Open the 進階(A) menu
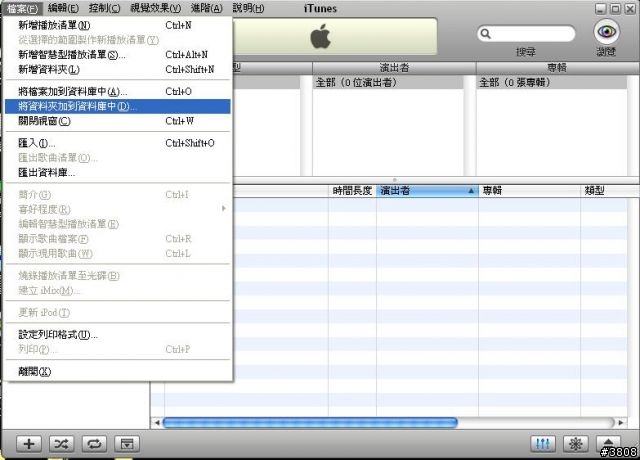 pos(207,8)
